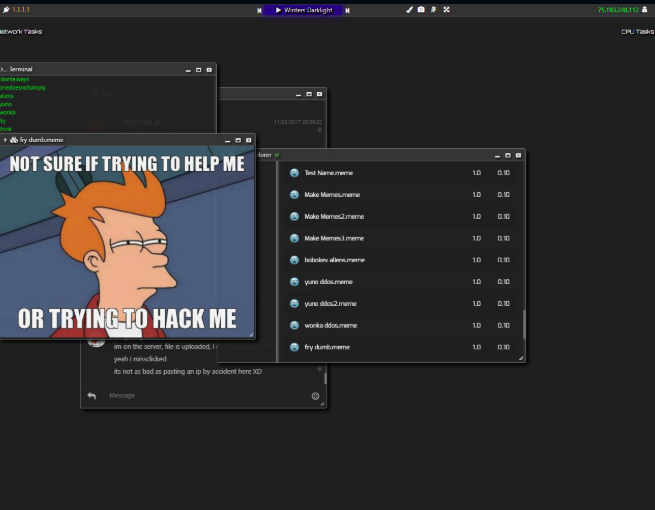Minimize the file explorer window
The height and width of the screenshot is (510, 655).
(x=497, y=156)
